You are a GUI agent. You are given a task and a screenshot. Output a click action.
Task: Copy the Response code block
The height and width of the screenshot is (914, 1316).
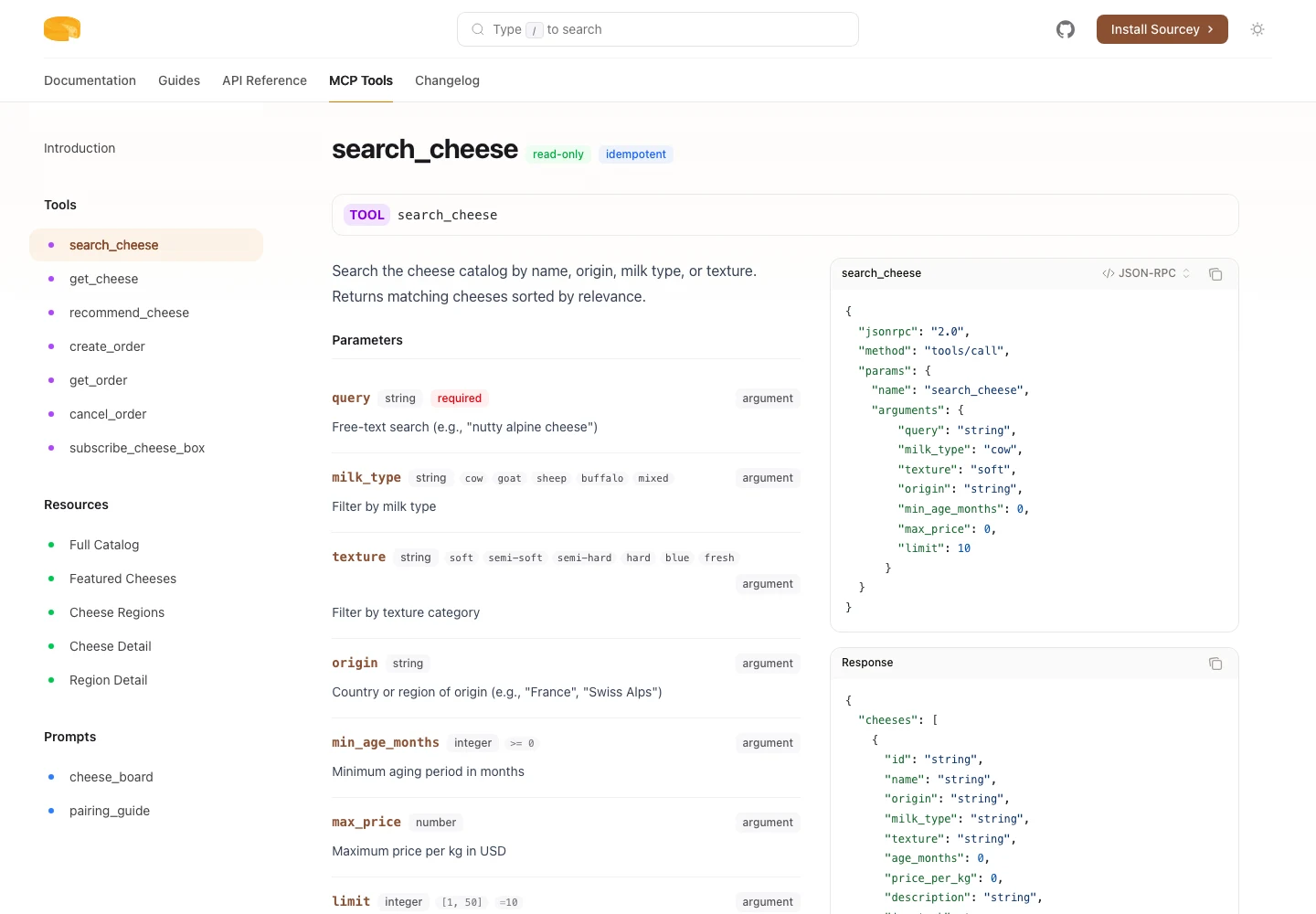pos(1215,664)
